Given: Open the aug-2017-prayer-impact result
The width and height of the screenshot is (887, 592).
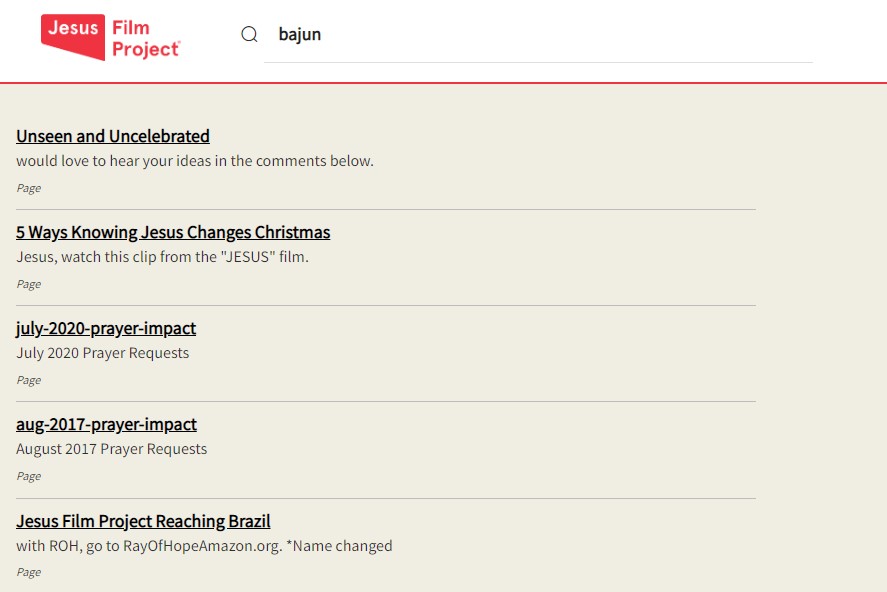Looking at the screenshot, I should point(106,424).
